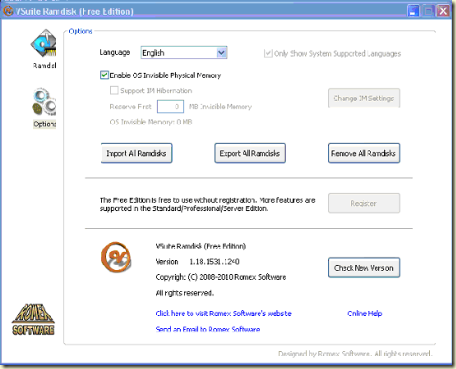
Task: Open the Online Help link
Action: [365, 313]
